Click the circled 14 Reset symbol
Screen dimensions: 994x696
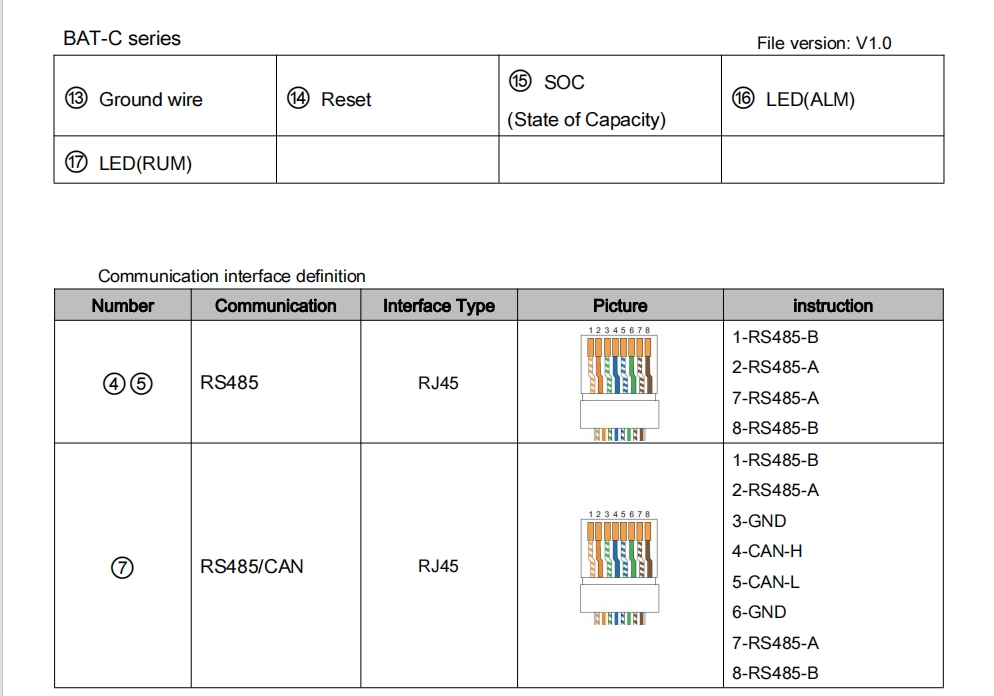298,99
